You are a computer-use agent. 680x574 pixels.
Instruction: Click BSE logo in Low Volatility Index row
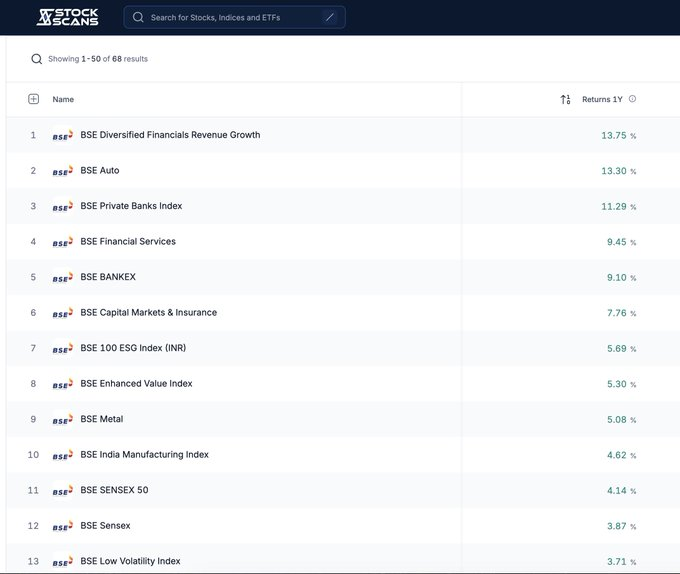tap(62, 562)
